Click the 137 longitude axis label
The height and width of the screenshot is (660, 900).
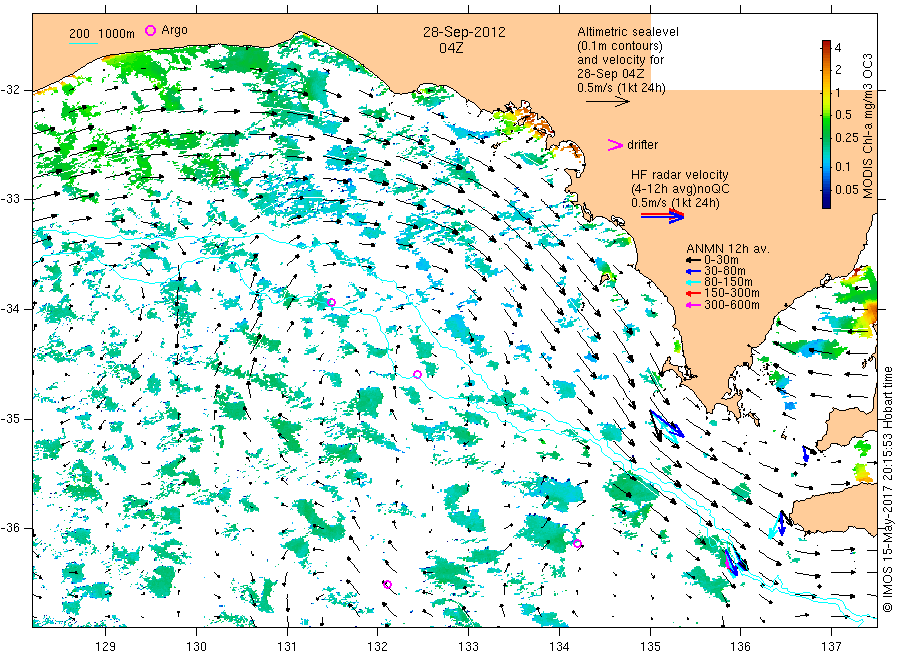tap(832, 647)
